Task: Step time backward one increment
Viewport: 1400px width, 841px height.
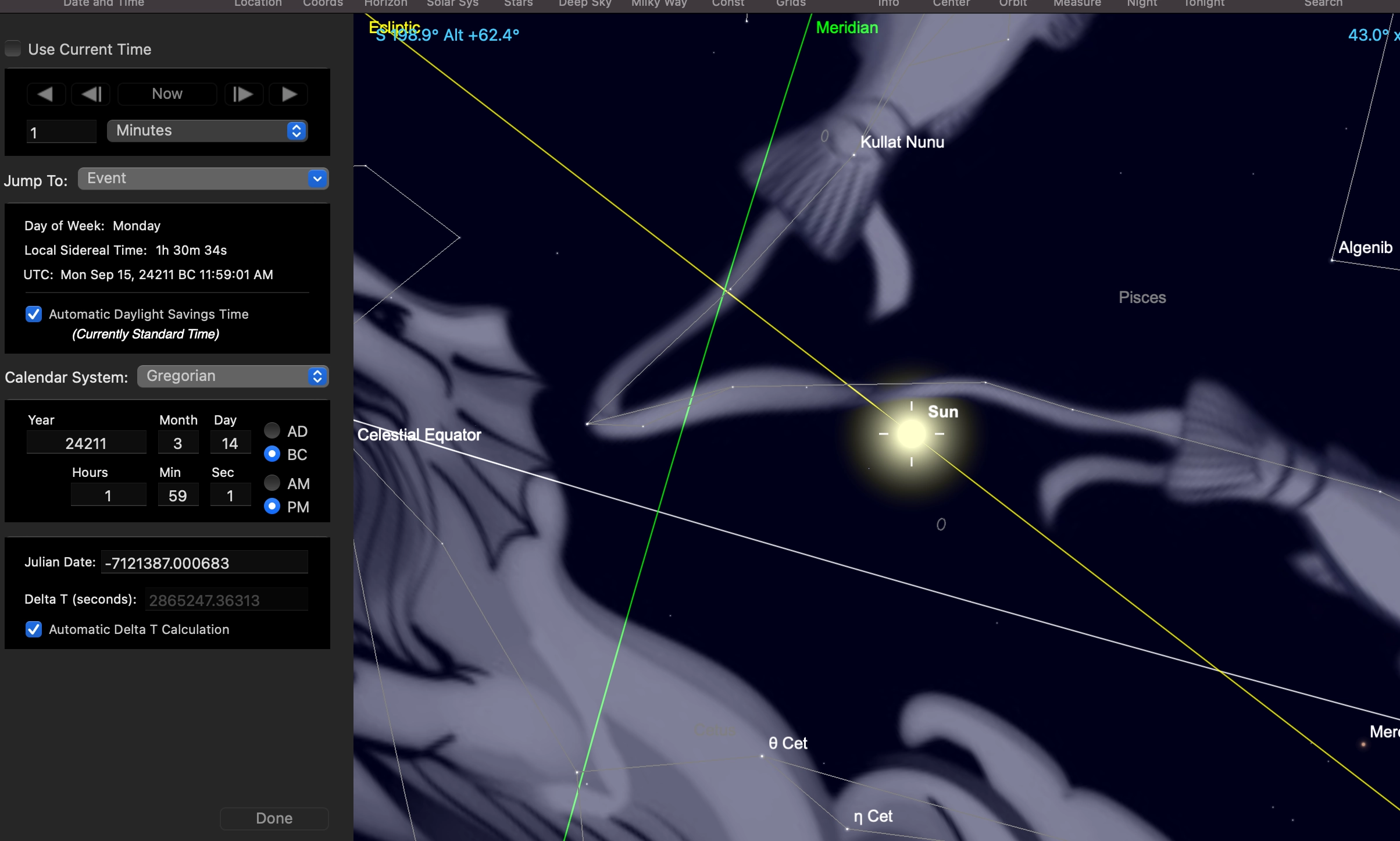Action: click(91, 94)
